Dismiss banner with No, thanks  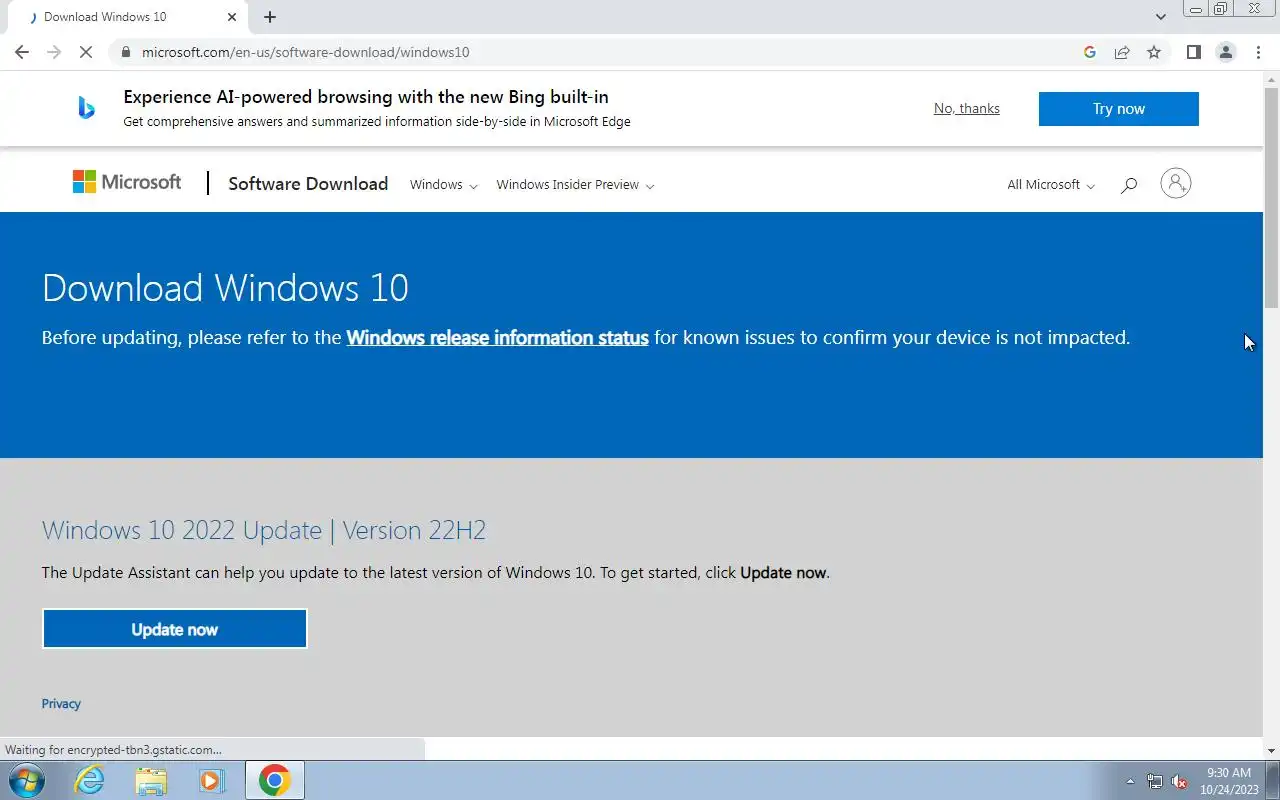click(x=966, y=108)
